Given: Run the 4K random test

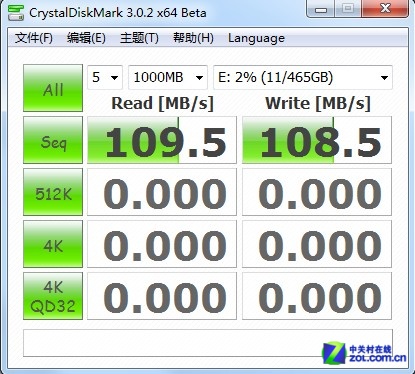Looking at the screenshot, I should (53, 244).
